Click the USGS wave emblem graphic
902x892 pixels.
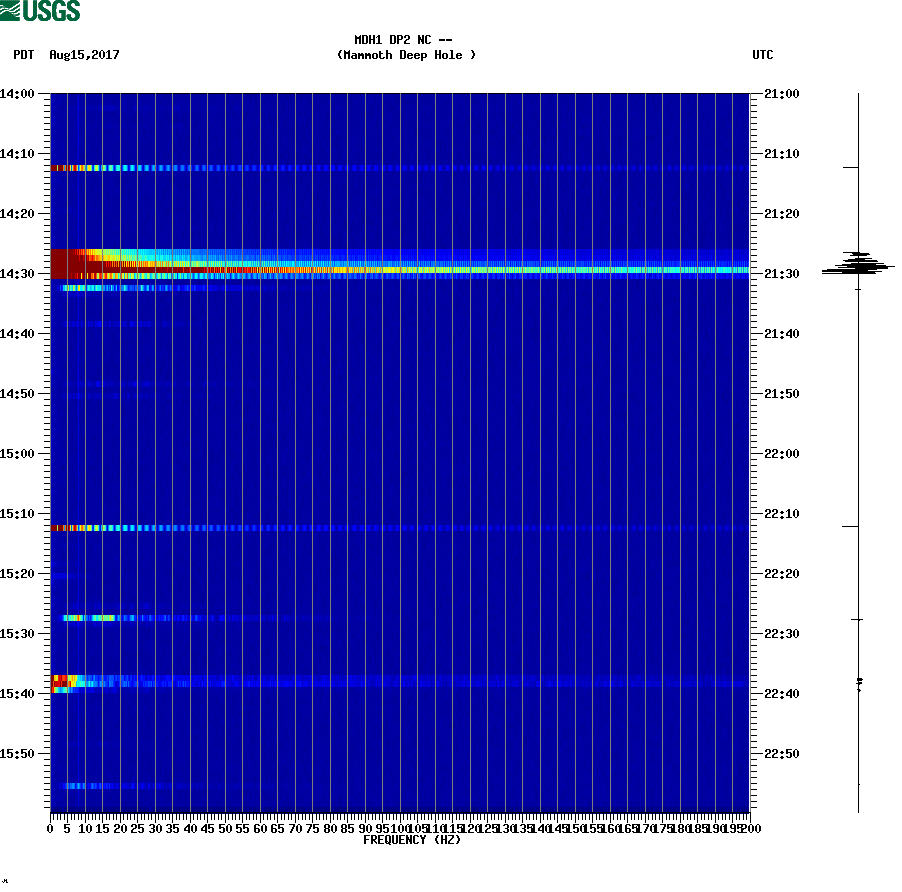(x=10, y=12)
